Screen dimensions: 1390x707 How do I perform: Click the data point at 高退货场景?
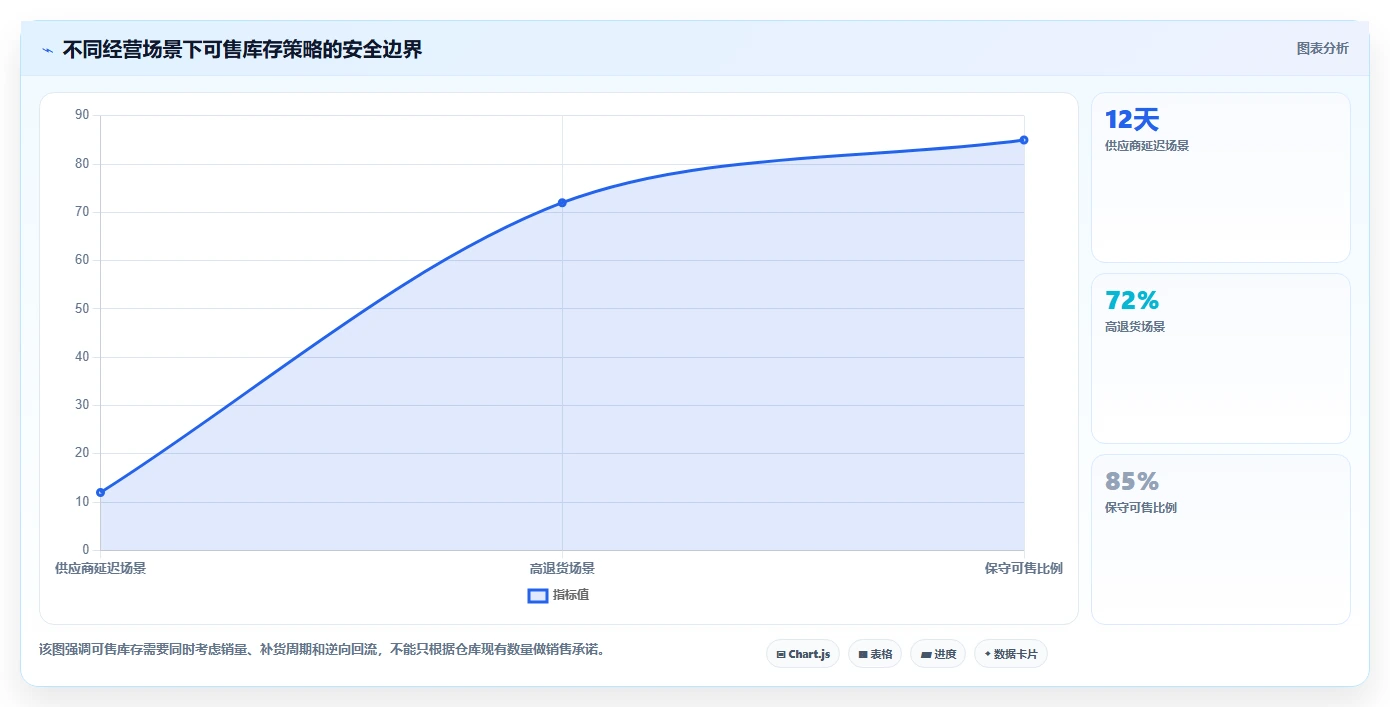tap(562, 203)
